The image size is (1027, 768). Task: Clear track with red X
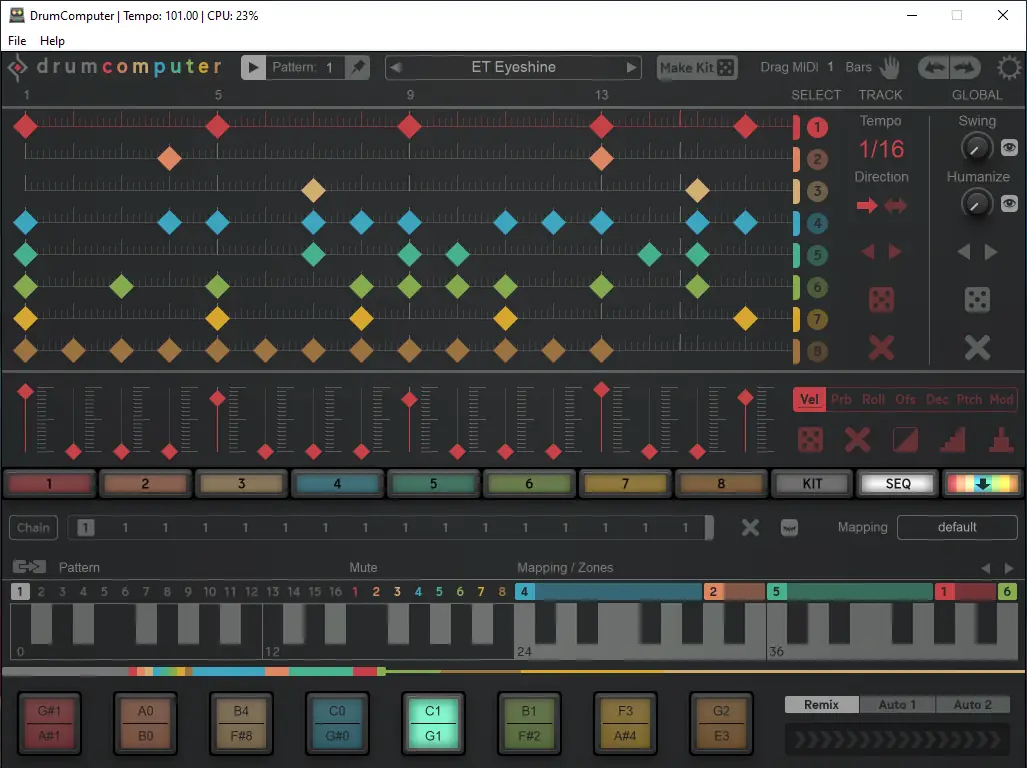coord(881,348)
